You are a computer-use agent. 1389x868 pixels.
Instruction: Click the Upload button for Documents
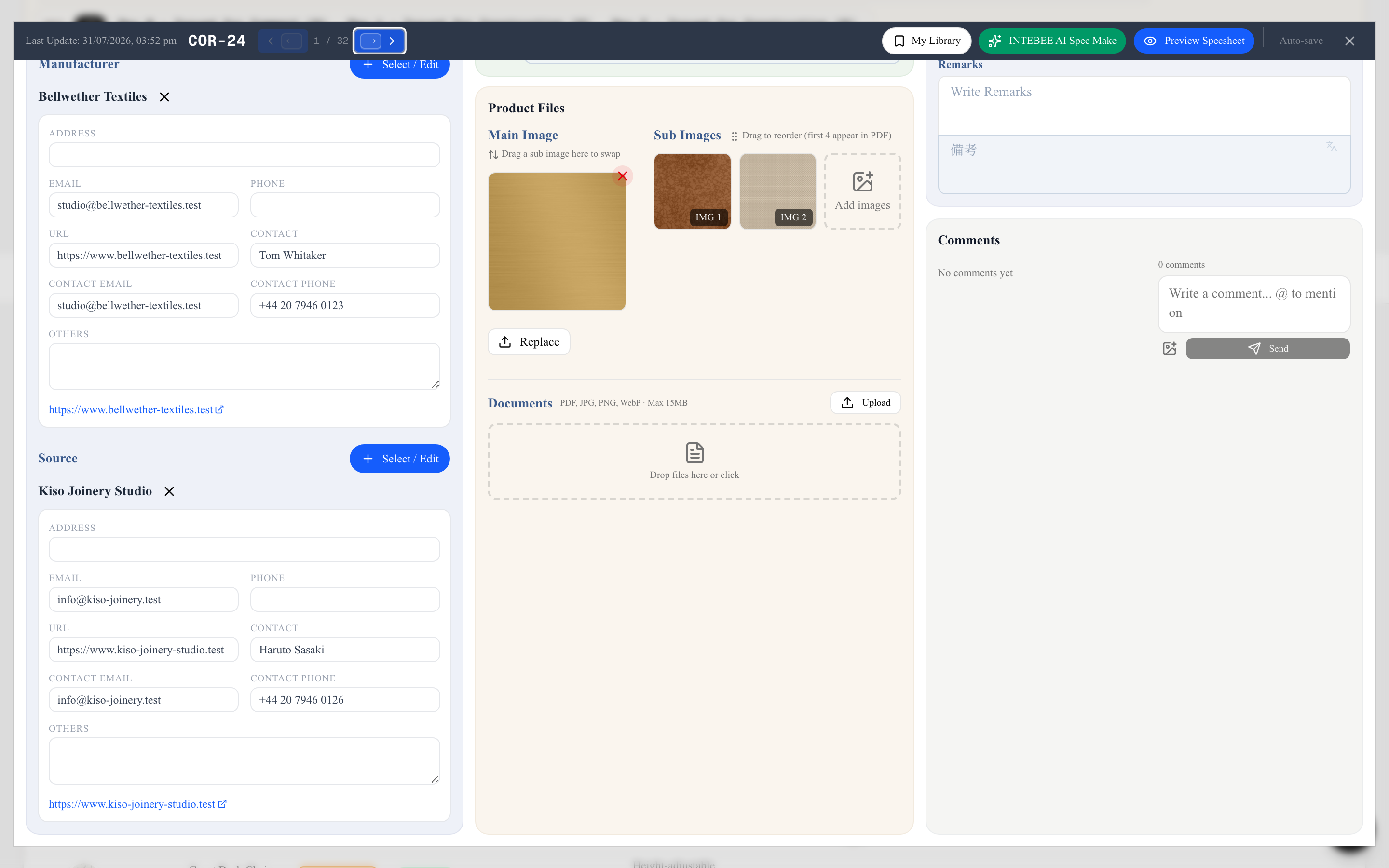coord(866,403)
